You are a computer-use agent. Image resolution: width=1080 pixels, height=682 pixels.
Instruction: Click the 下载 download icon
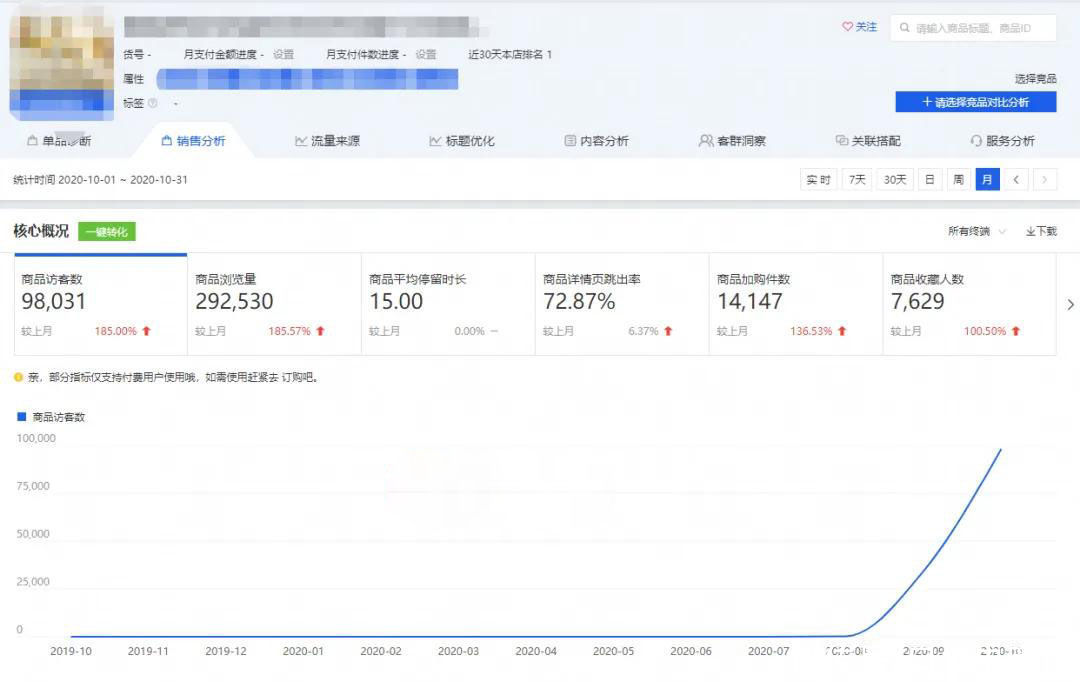(x=1038, y=230)
